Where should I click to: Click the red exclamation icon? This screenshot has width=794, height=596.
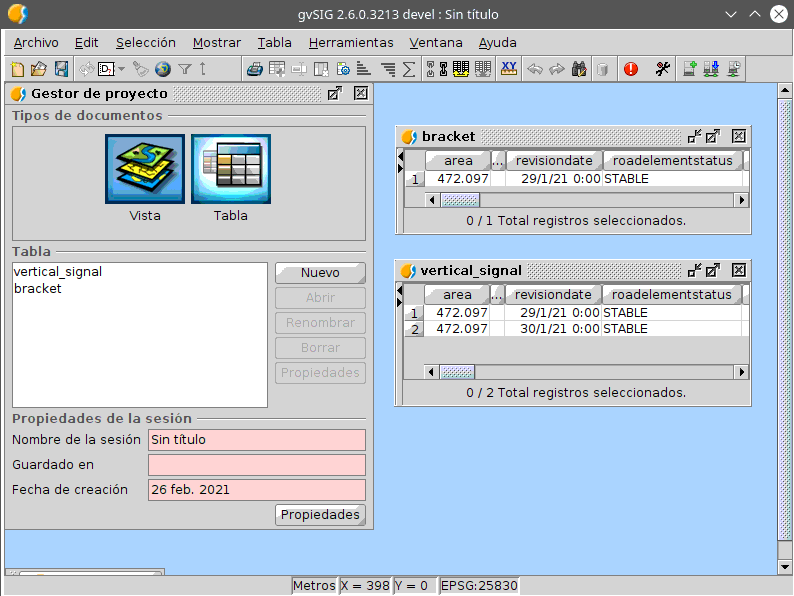(x=630, y=69)
